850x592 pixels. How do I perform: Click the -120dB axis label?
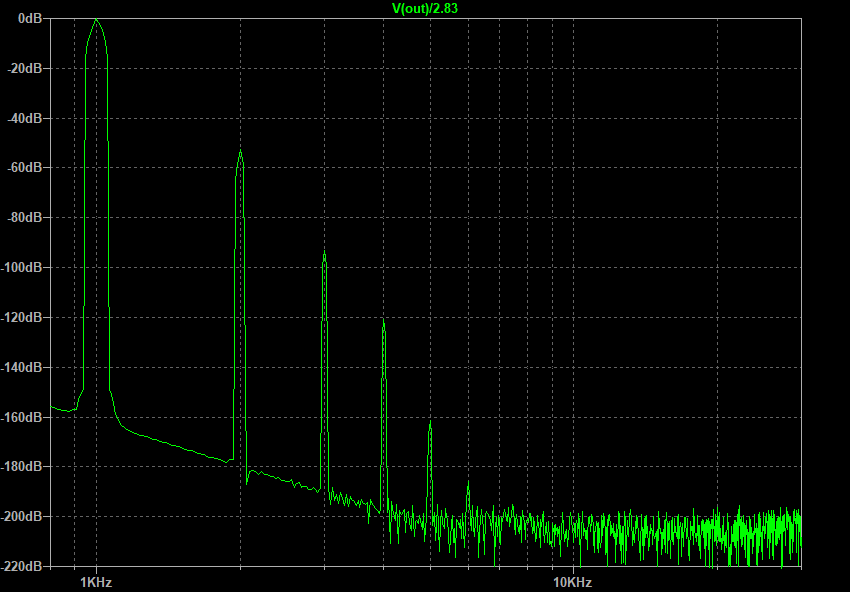[x=22, y=317]
